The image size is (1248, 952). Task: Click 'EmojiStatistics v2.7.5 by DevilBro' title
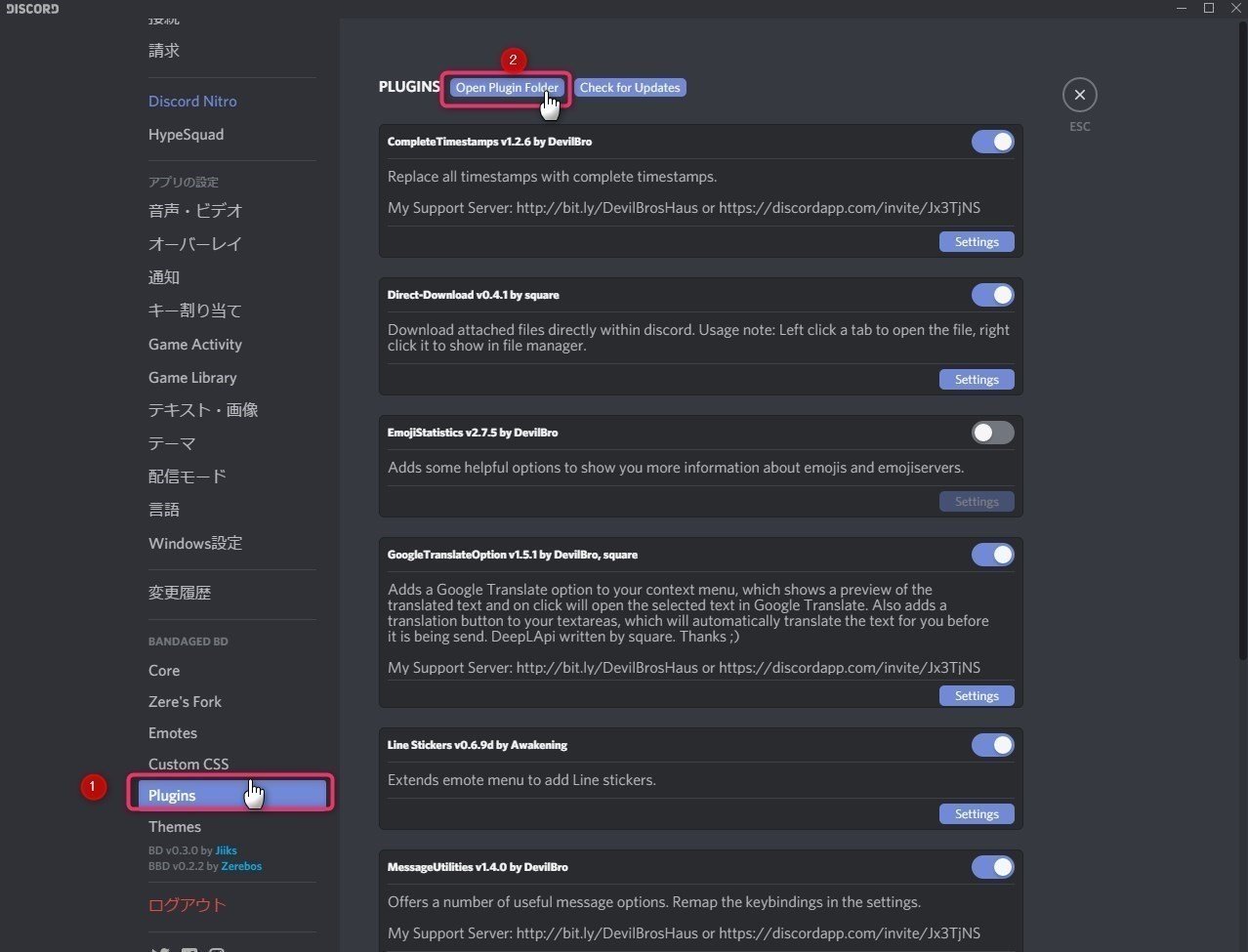coord(473,433)
